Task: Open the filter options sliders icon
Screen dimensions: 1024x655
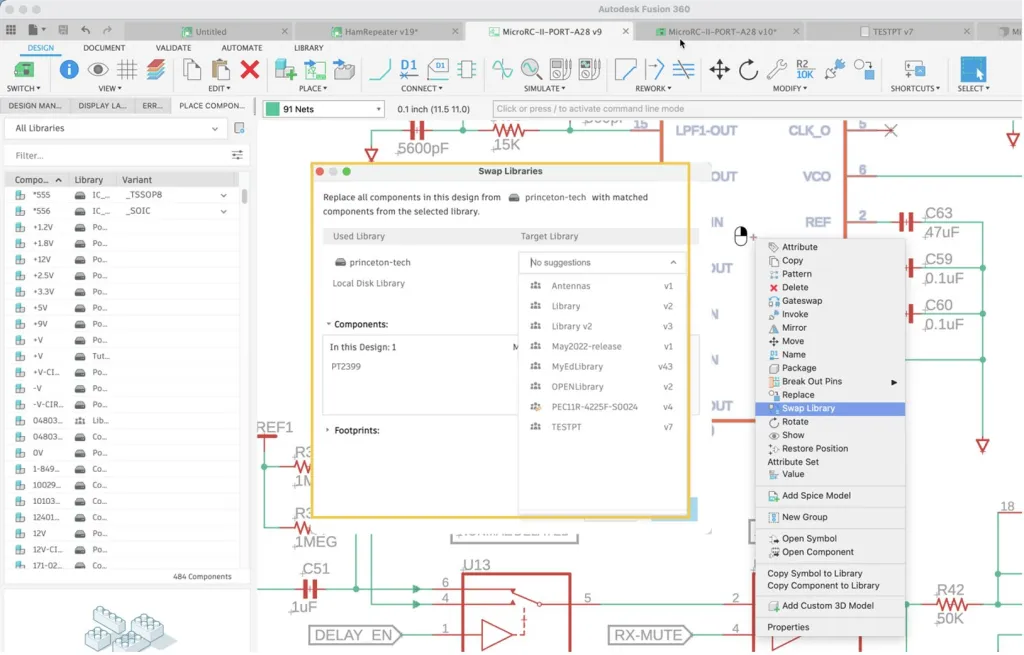Action: (237, 155)
